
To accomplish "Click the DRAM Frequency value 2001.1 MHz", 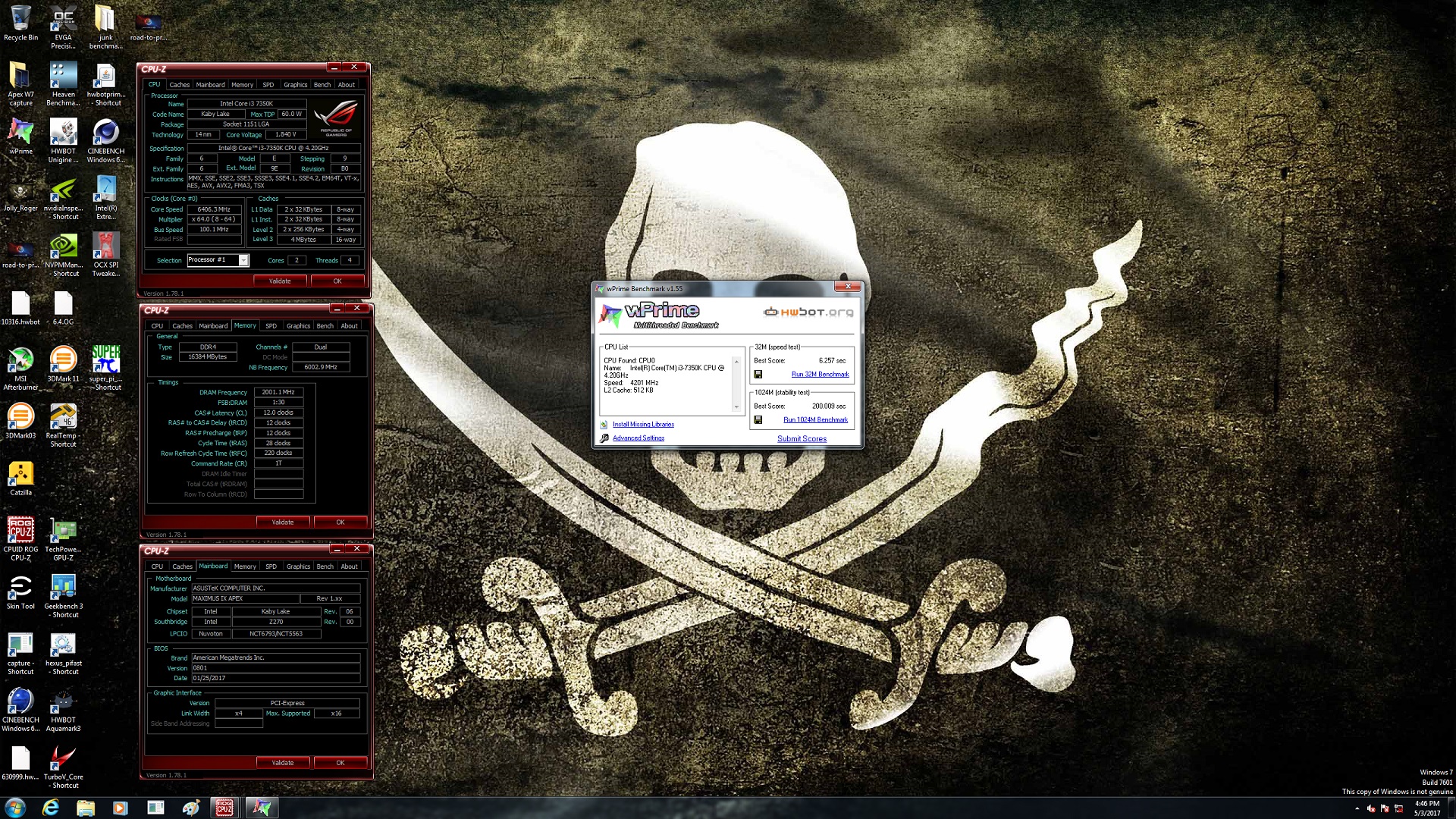I will 278,393.
